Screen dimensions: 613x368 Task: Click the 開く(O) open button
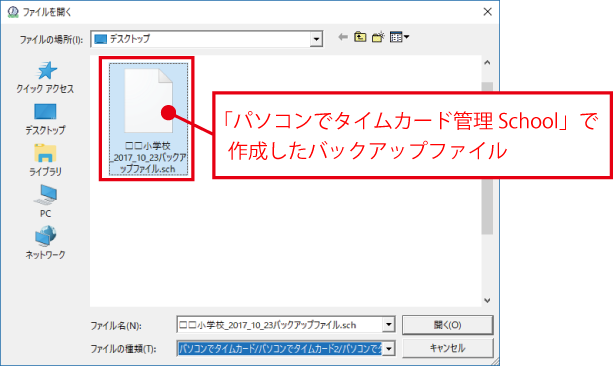click(448, 325)
